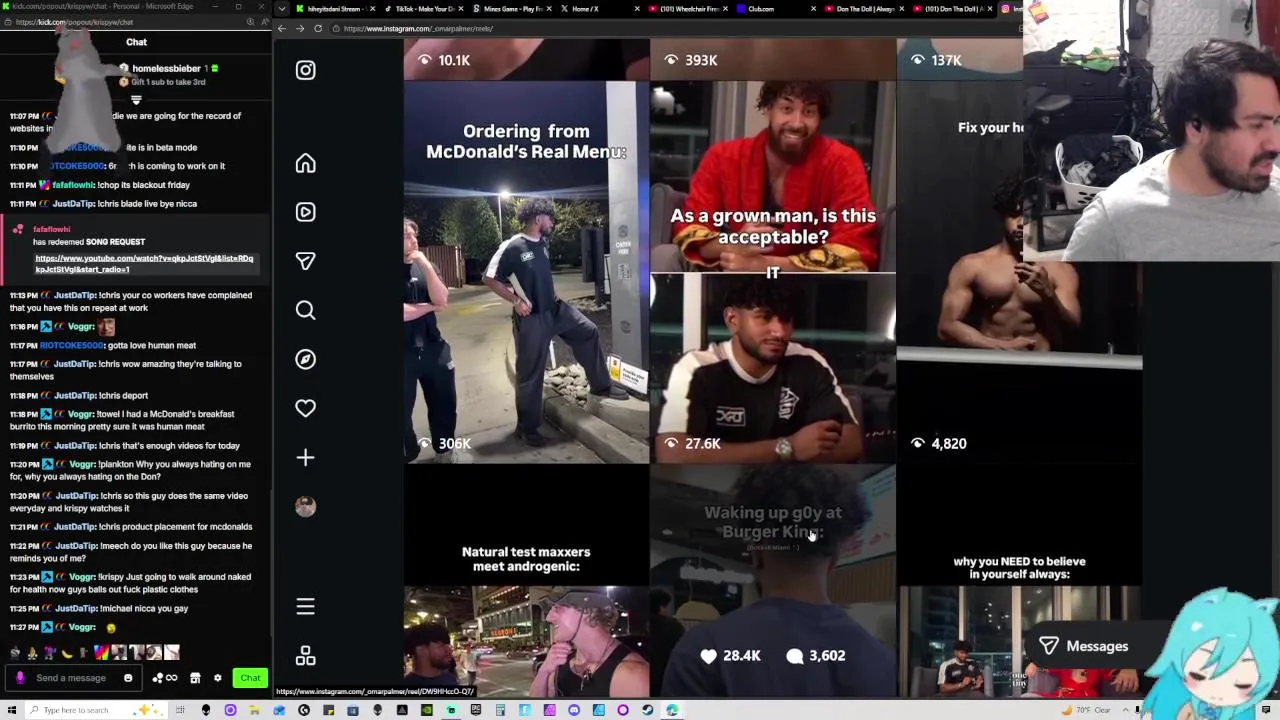1280x720 pixels.
Task: Click the purple chat identity icon
Action: [x=20, y=678]
